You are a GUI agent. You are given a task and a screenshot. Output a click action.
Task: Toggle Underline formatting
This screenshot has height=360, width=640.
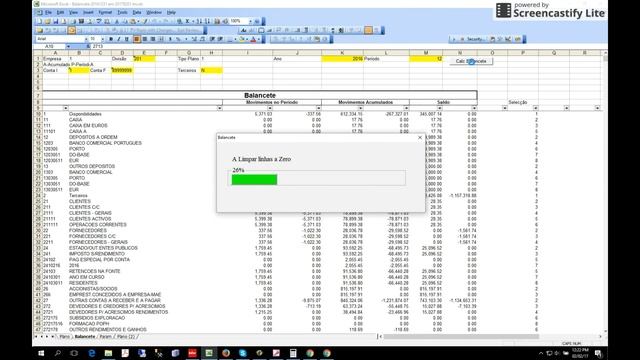click(x=127, y=39)
